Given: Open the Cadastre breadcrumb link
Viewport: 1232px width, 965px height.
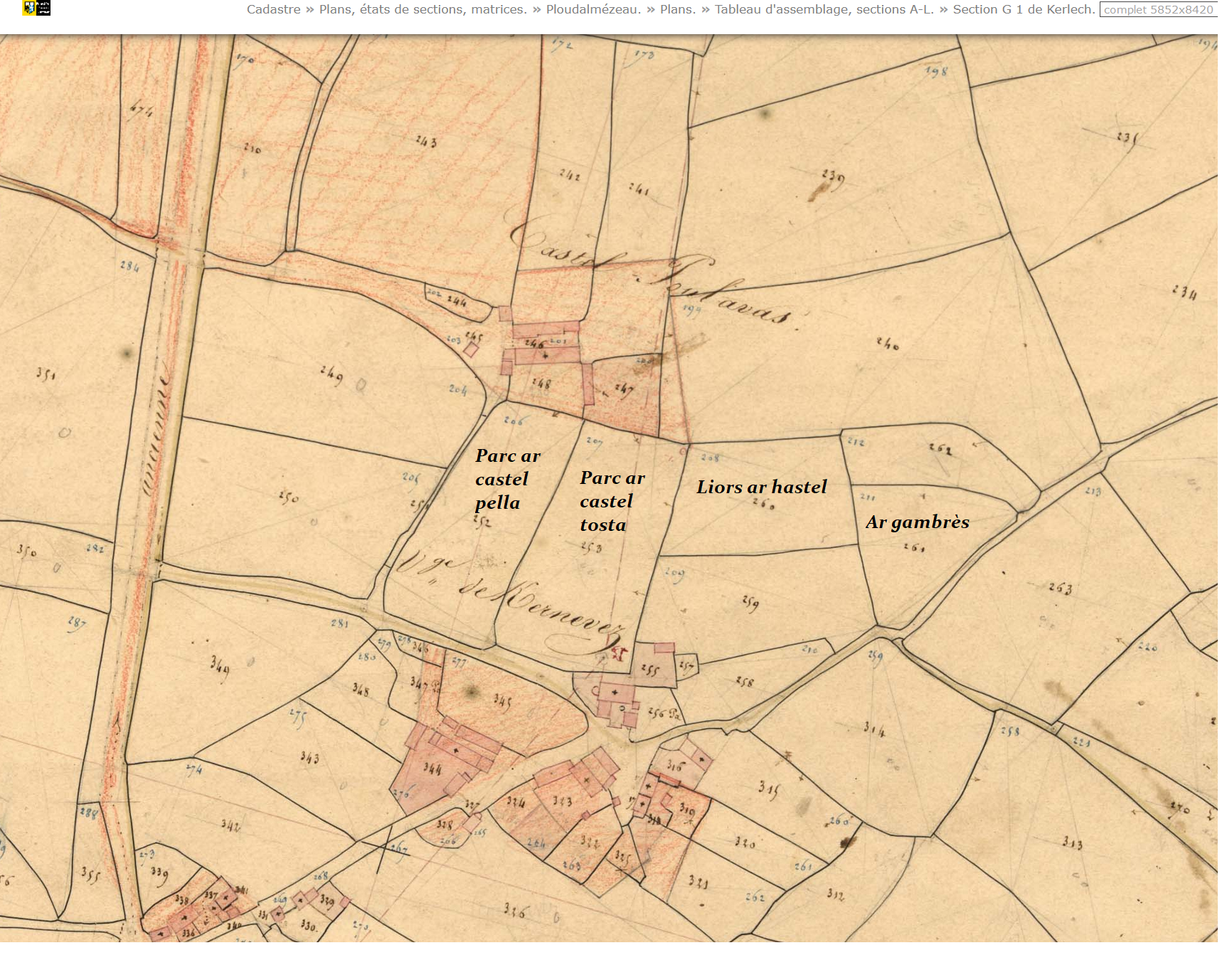Looking at the screenshot, I should 273,9.
